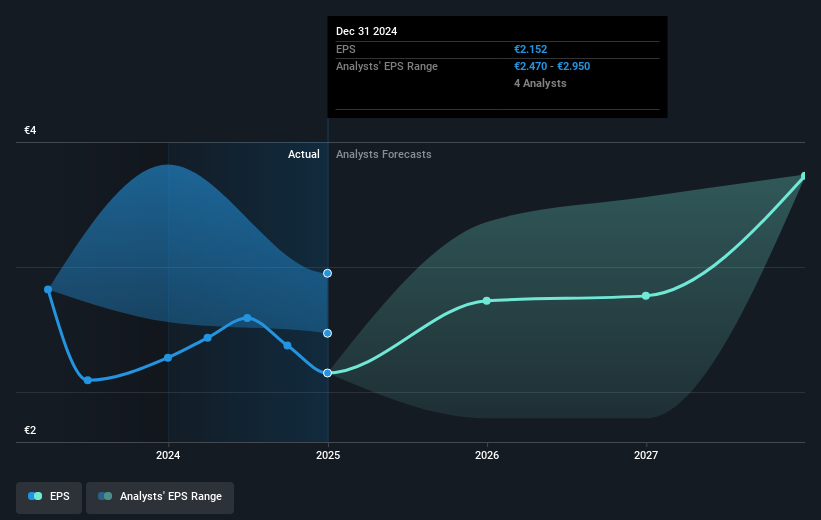821x520 pixels.
Task: Click the EPS value €2.152 in tooltip
Action: pyautogui.click(x=530, y=49)
